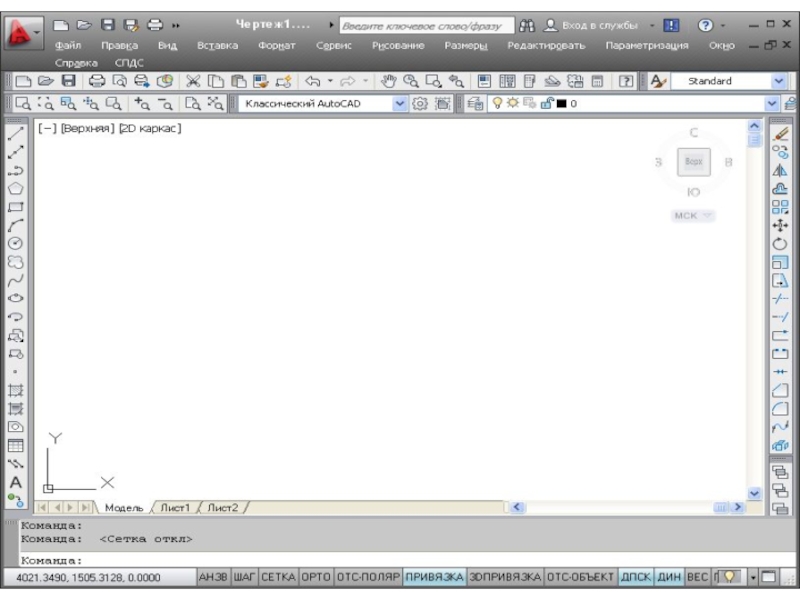
Task: Select the Array tool
Action: pos(780,207)
